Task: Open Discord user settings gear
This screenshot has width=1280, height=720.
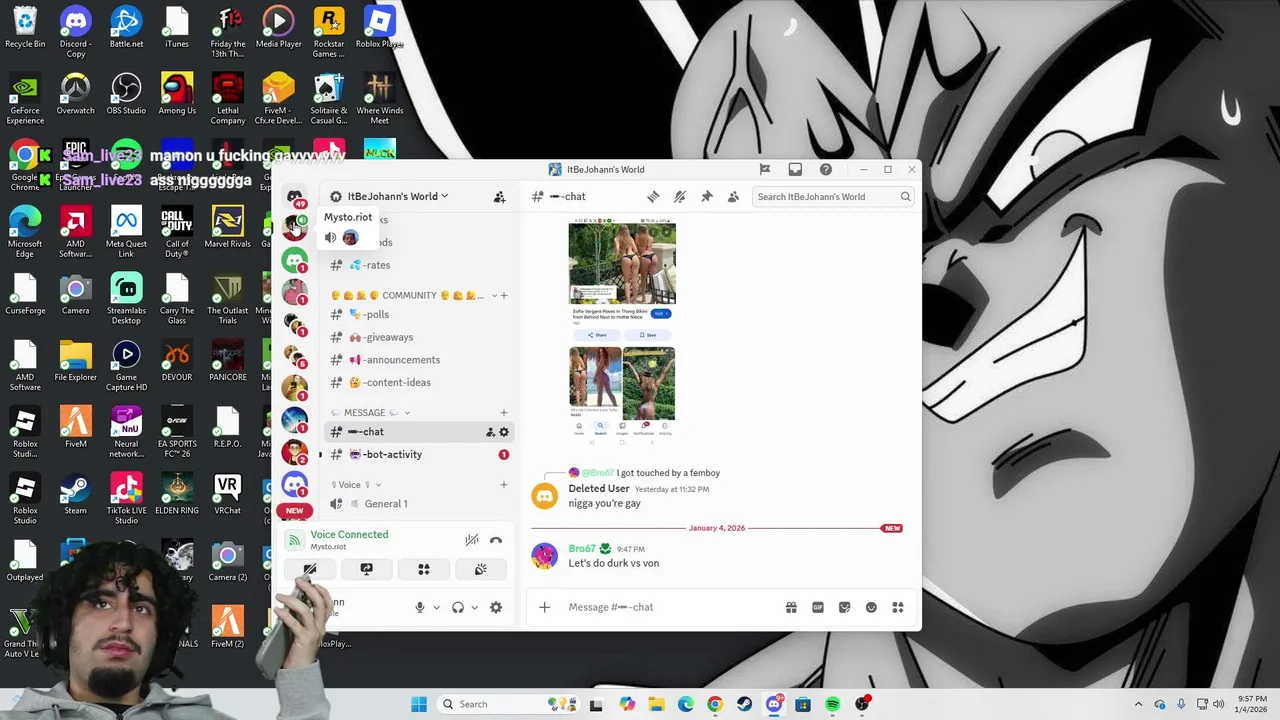Action: point(496,607)
